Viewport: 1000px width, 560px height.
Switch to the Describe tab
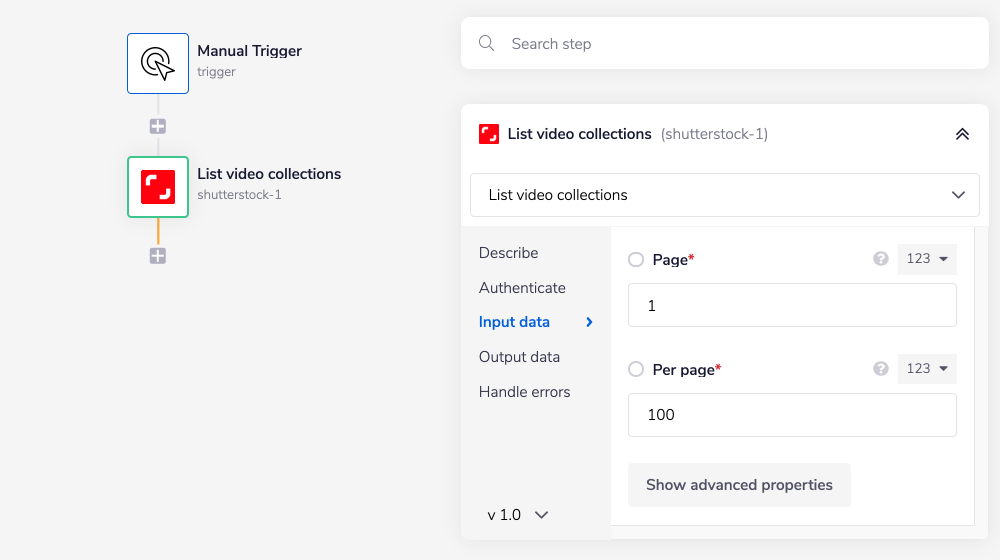tap(508, 253)
